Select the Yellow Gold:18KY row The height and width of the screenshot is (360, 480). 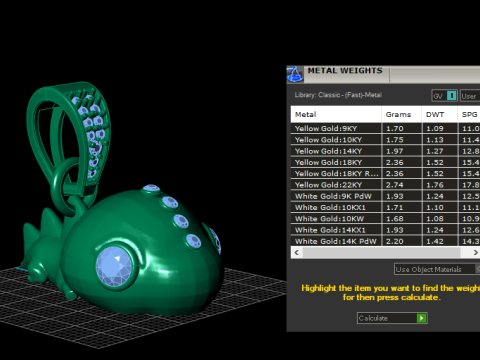click(x=385, y=162)
